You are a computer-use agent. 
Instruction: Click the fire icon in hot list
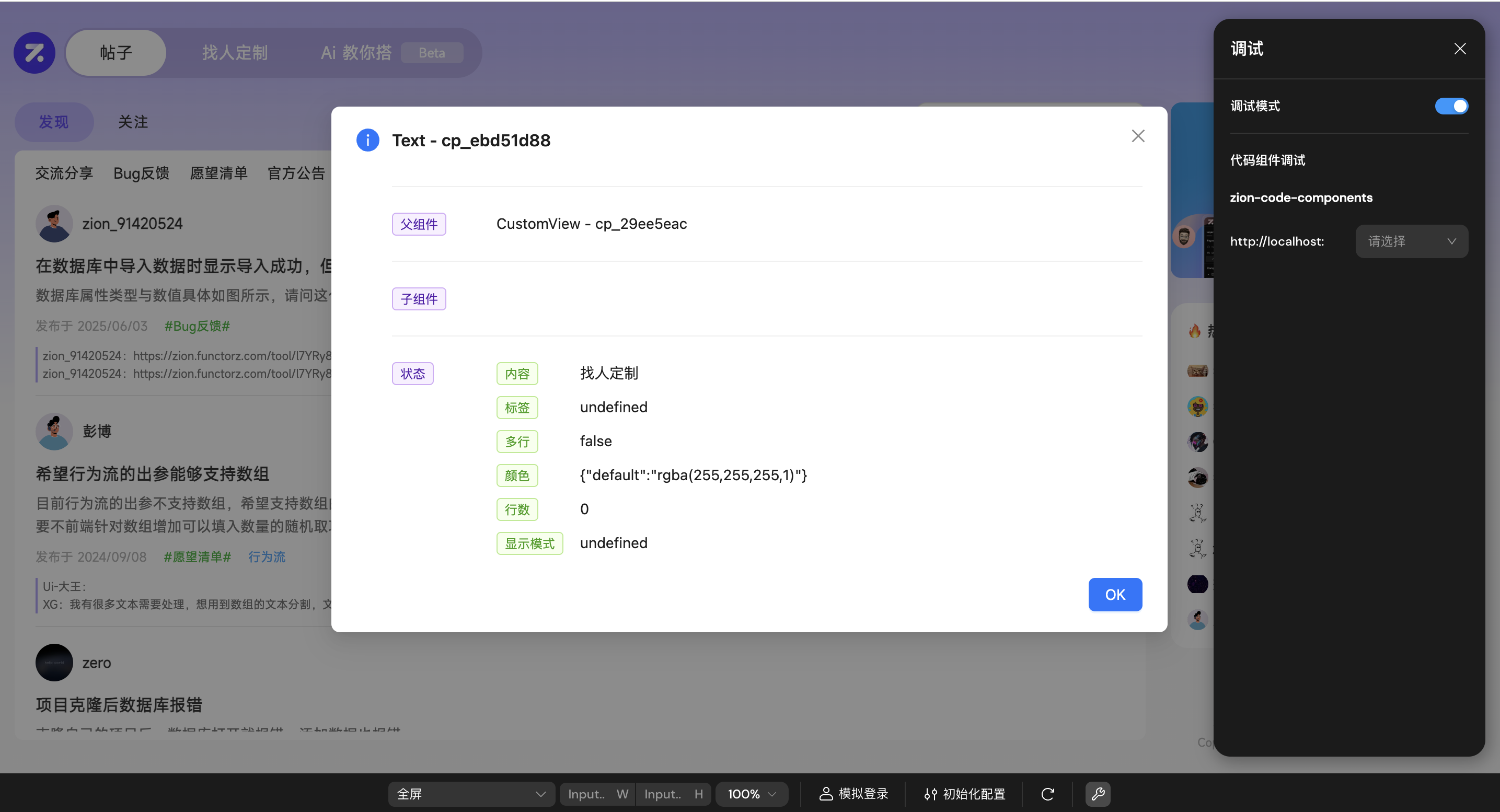1194,331
